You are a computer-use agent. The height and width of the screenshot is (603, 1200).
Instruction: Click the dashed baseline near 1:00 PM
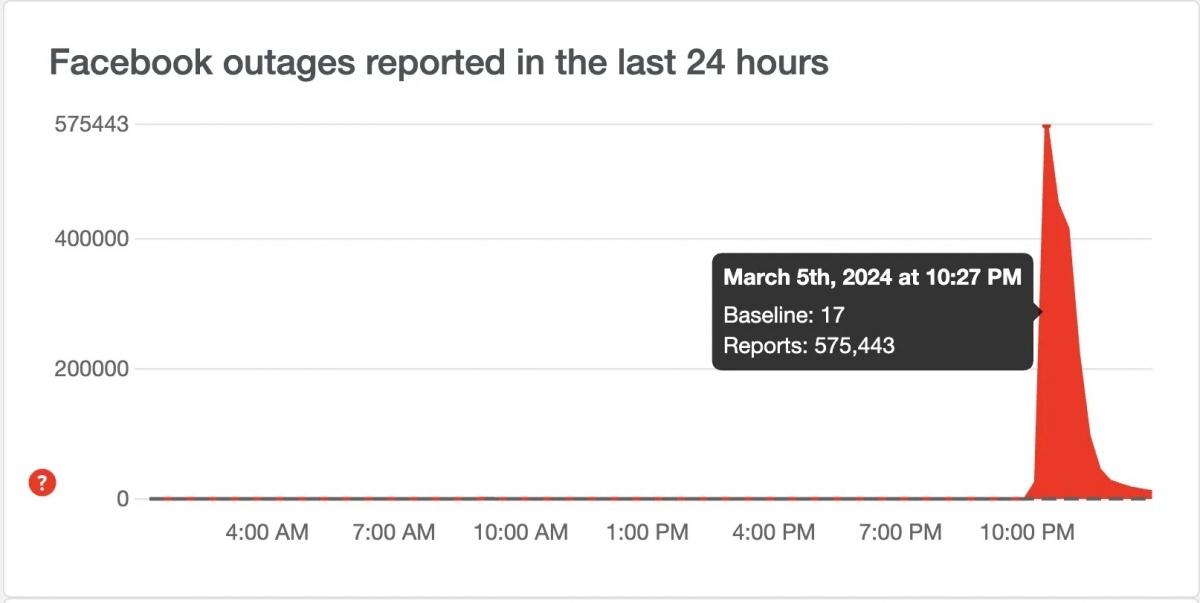647,498
